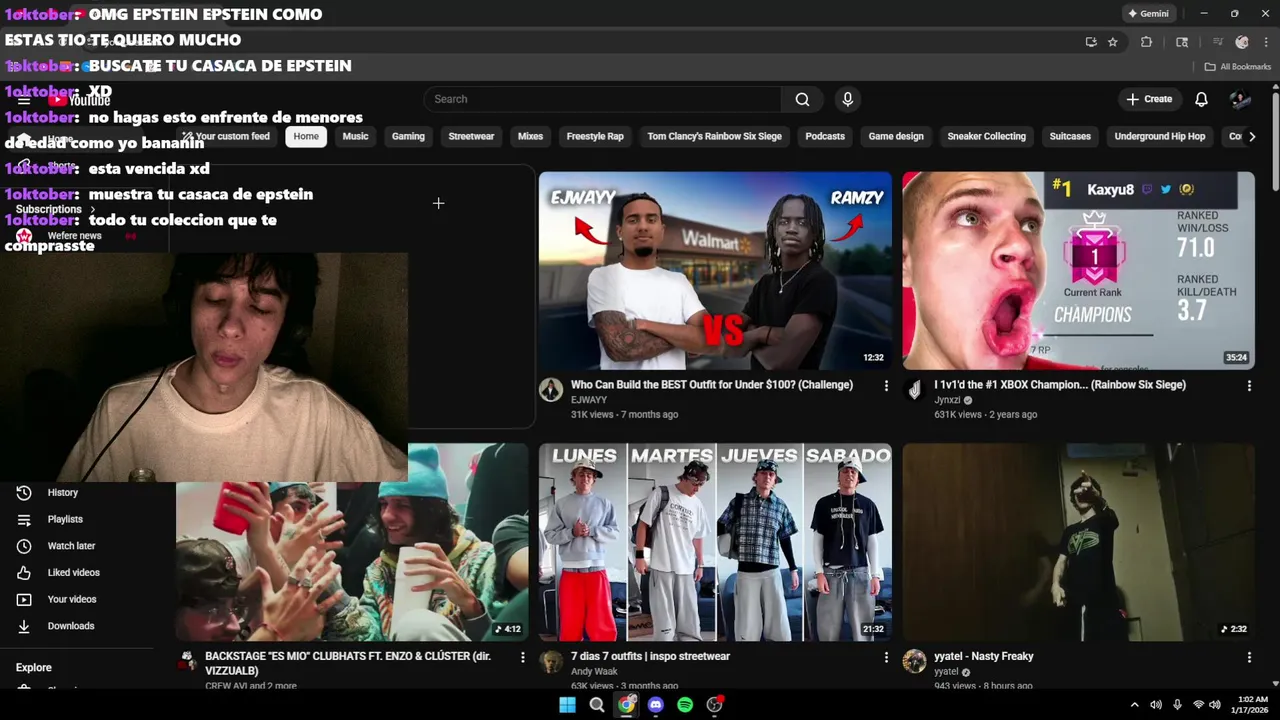Open Chrome three-dot menu
1280x720 pixels.
pos(1266,42)
